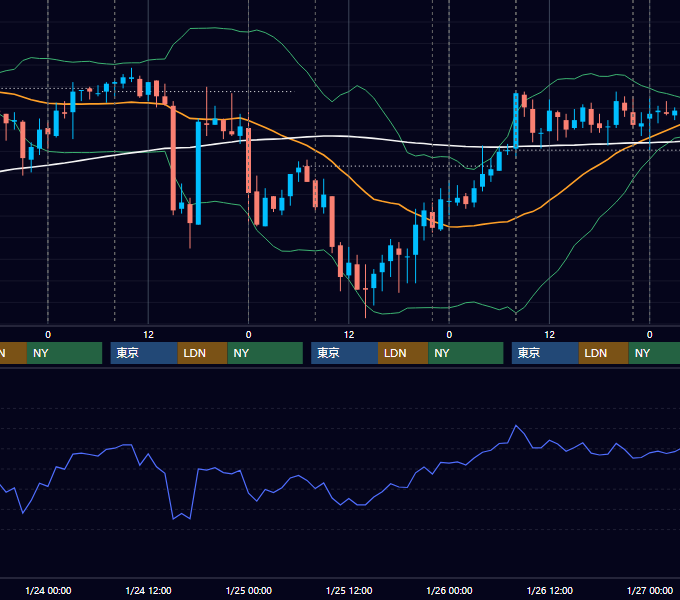Click the 1/26 12:00 date label
Image resolution: width=680 pixels, height=600 pixels.
(x=549, y=590)
